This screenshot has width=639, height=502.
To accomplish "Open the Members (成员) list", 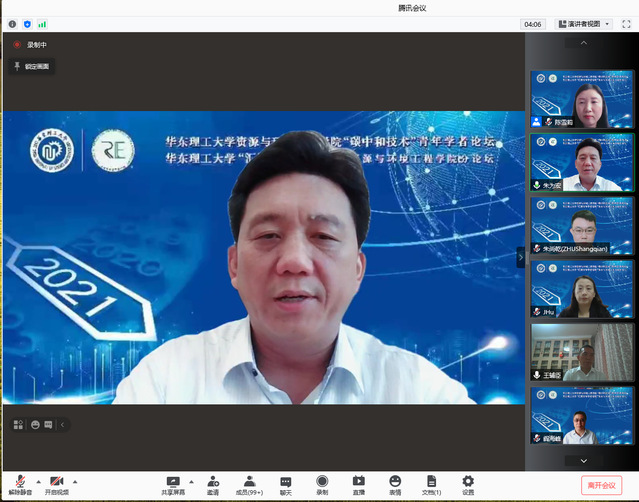I will tap(249, 483).
